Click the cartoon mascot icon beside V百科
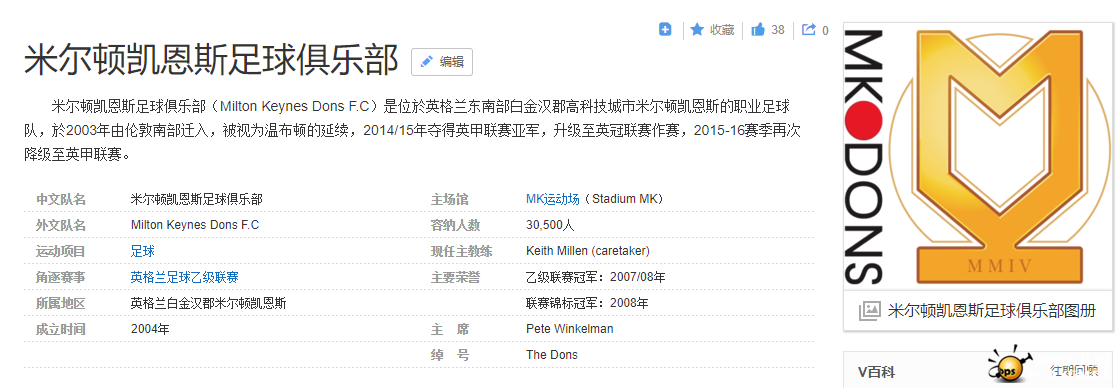The image size is (1120, 388). pyautogui.click(x=1010, y=365)
